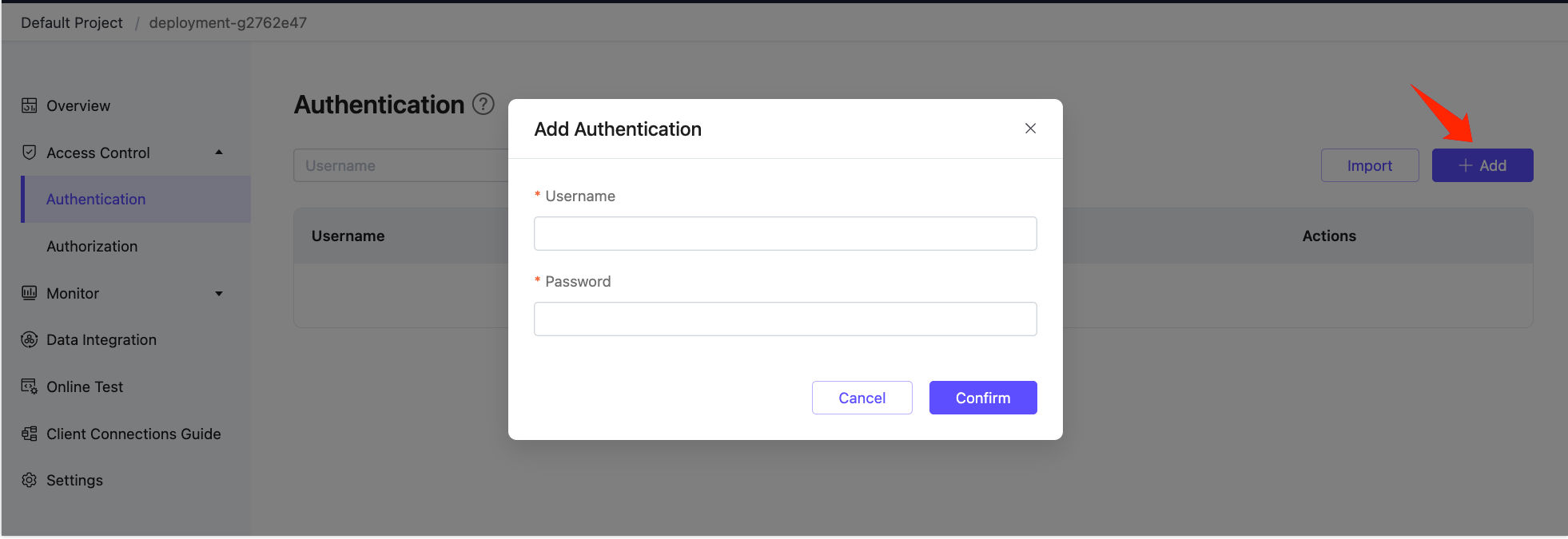
Task: Click the Overview icon in the sidebar
Action: pos(29,105)
